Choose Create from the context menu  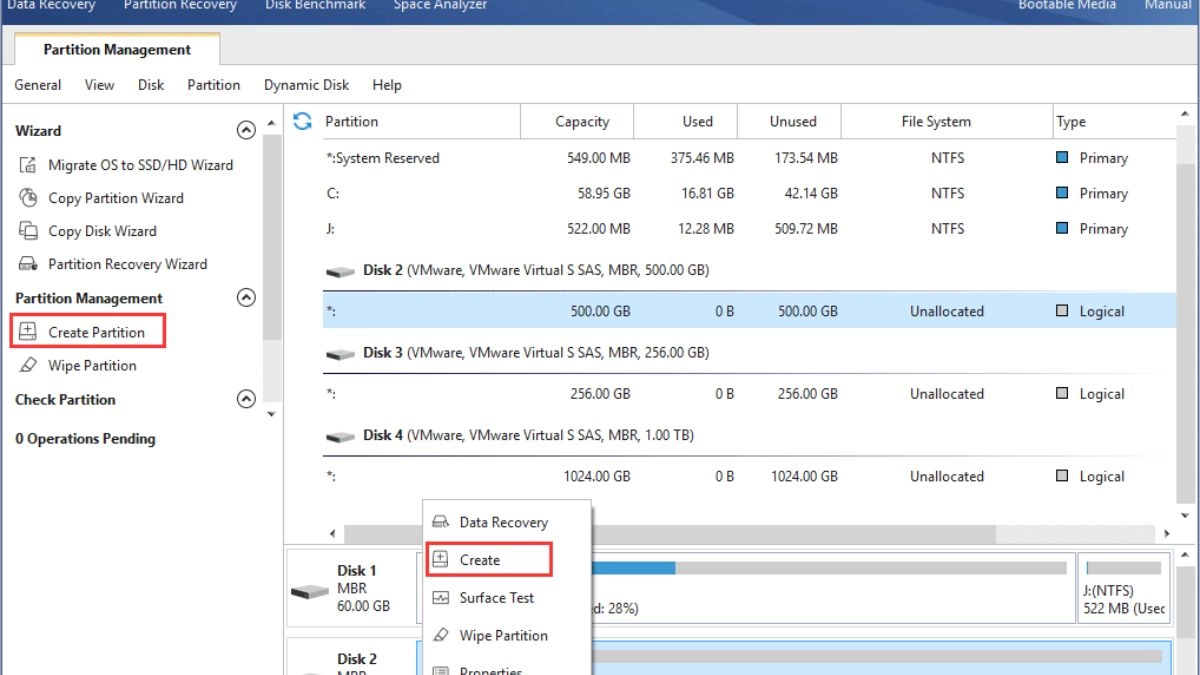coord(489,560)
